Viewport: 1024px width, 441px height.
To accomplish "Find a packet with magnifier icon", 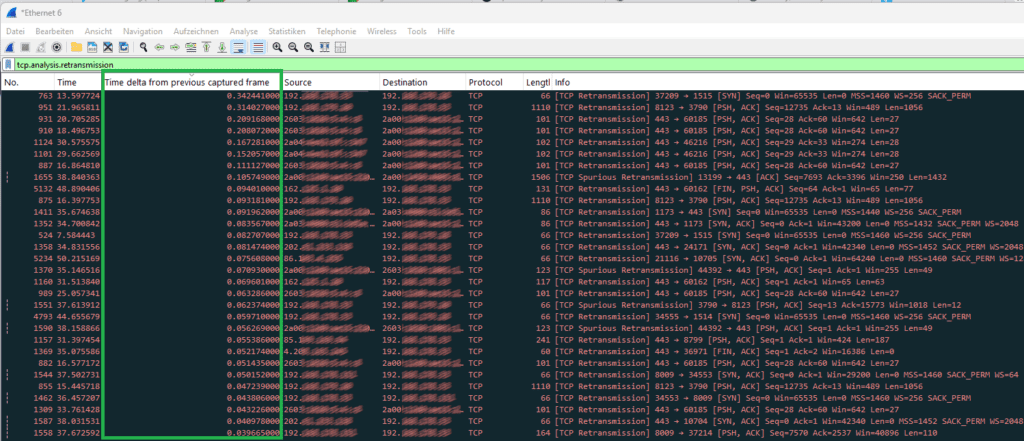I will pyautogui.click(x=143, y=47).
